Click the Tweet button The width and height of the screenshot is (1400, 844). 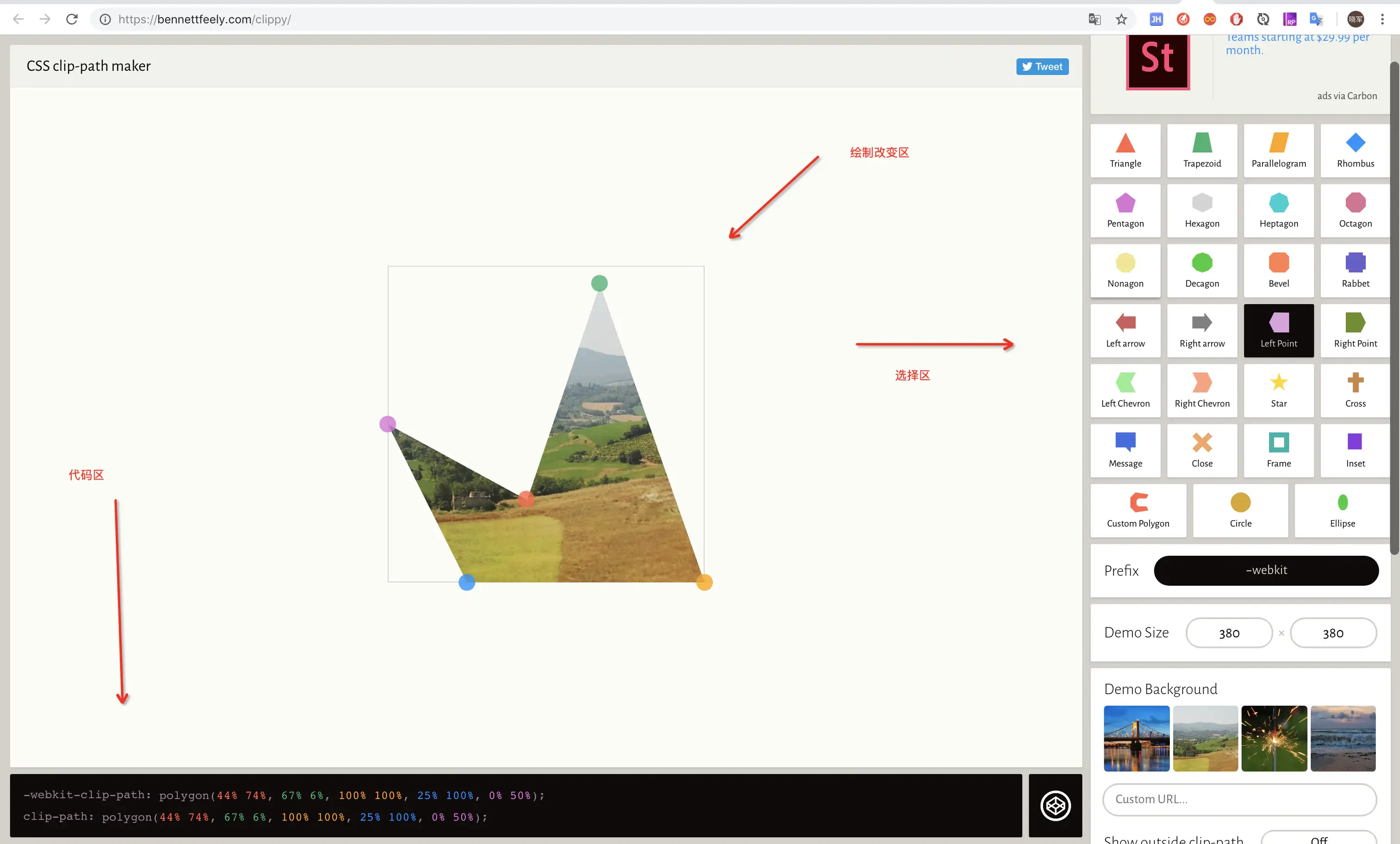click(x=1042, y=67)
